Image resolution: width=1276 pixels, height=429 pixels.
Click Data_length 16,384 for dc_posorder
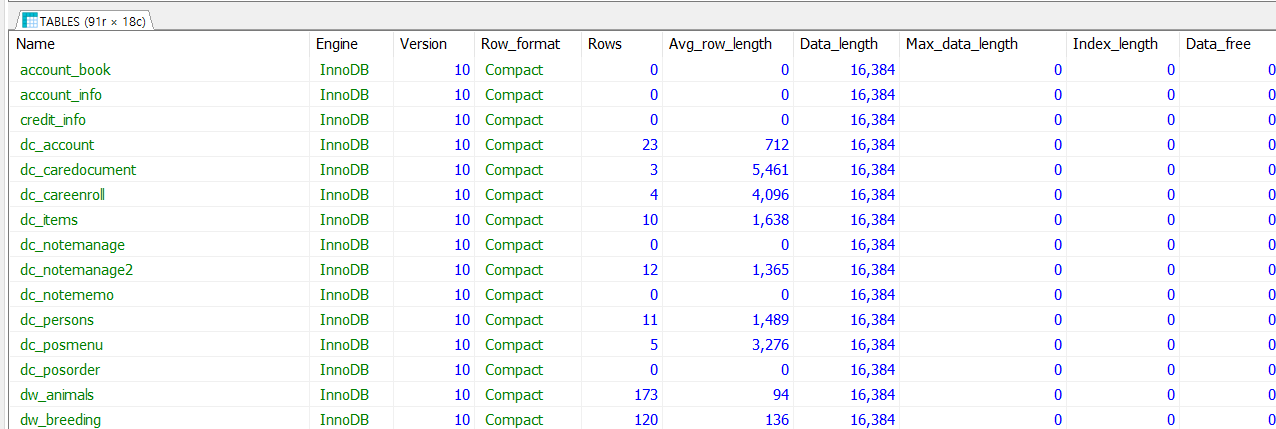tap(873, 370)
